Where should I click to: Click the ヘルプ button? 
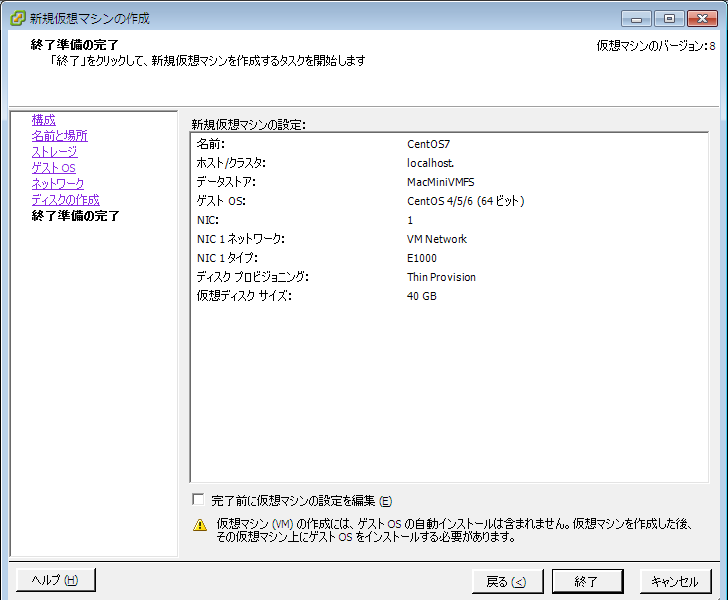point(56,580)
